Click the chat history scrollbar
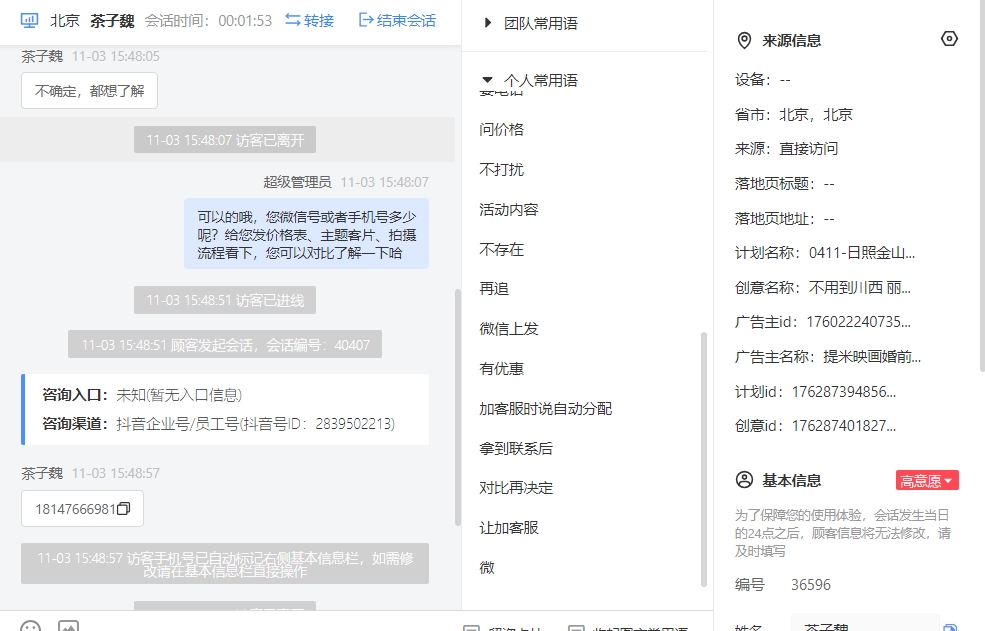The width and height of the screenshot is (985, 631). (457, 407)
